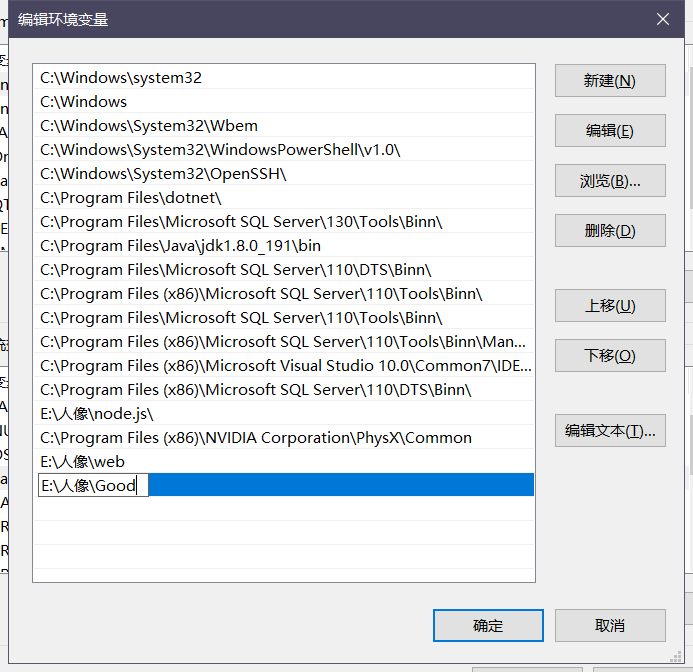This screenshot has width=693, height=672.
Task: Select Program Files (x86) SQL Server\110\DTS\Binn\ entry
Action: pyautogui.click(x=284, y=389)
